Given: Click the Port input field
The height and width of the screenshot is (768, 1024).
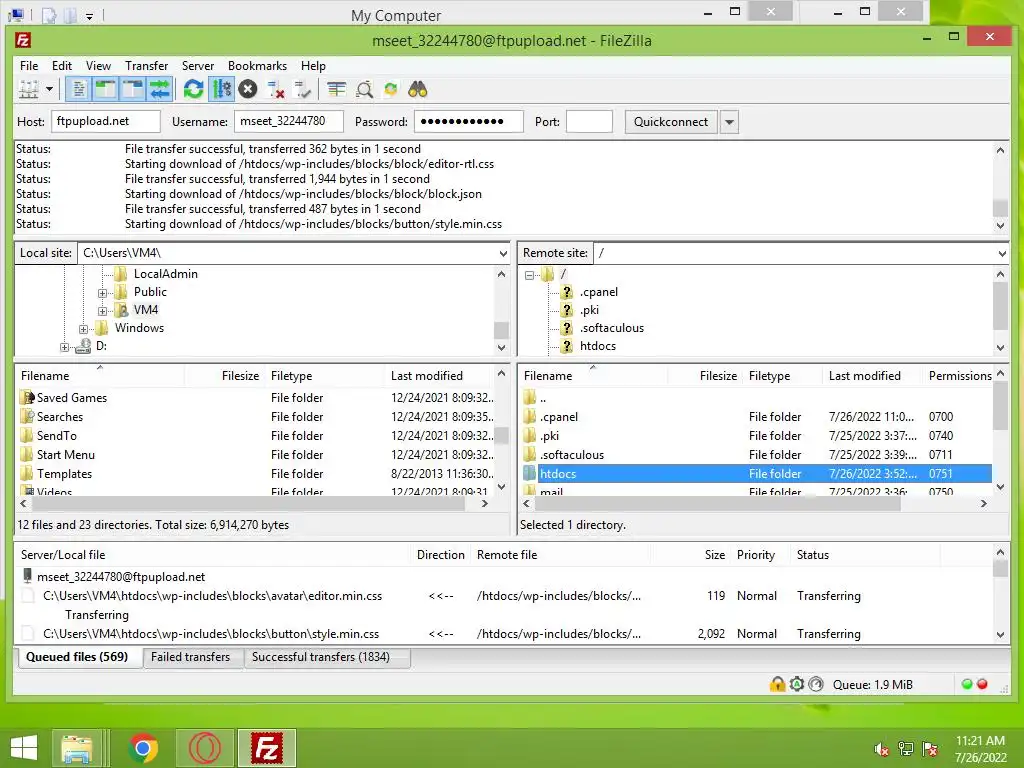Looking at the screenshot, I should [589, 121].
